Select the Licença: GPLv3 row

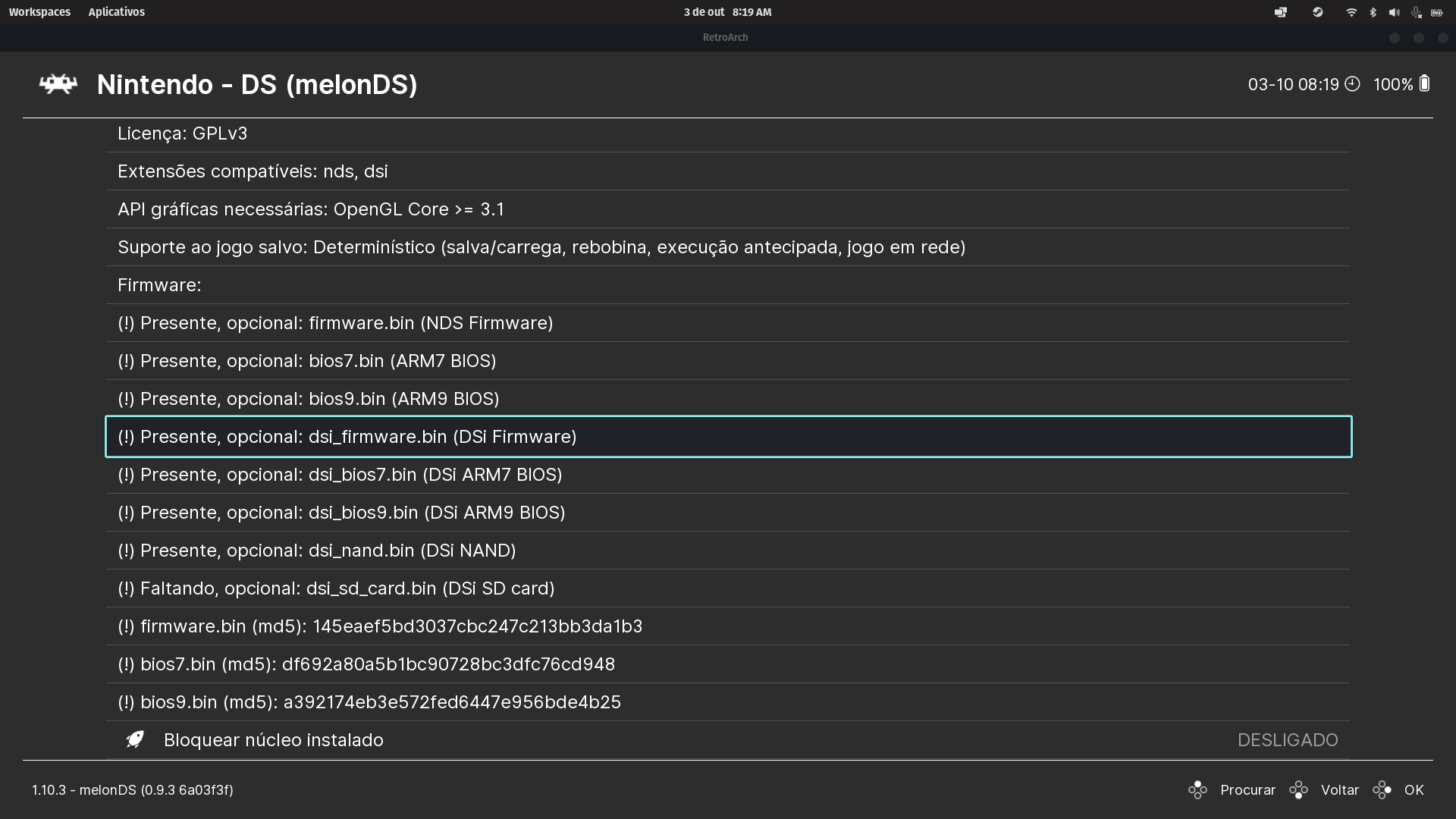click(x=728, y=133)
